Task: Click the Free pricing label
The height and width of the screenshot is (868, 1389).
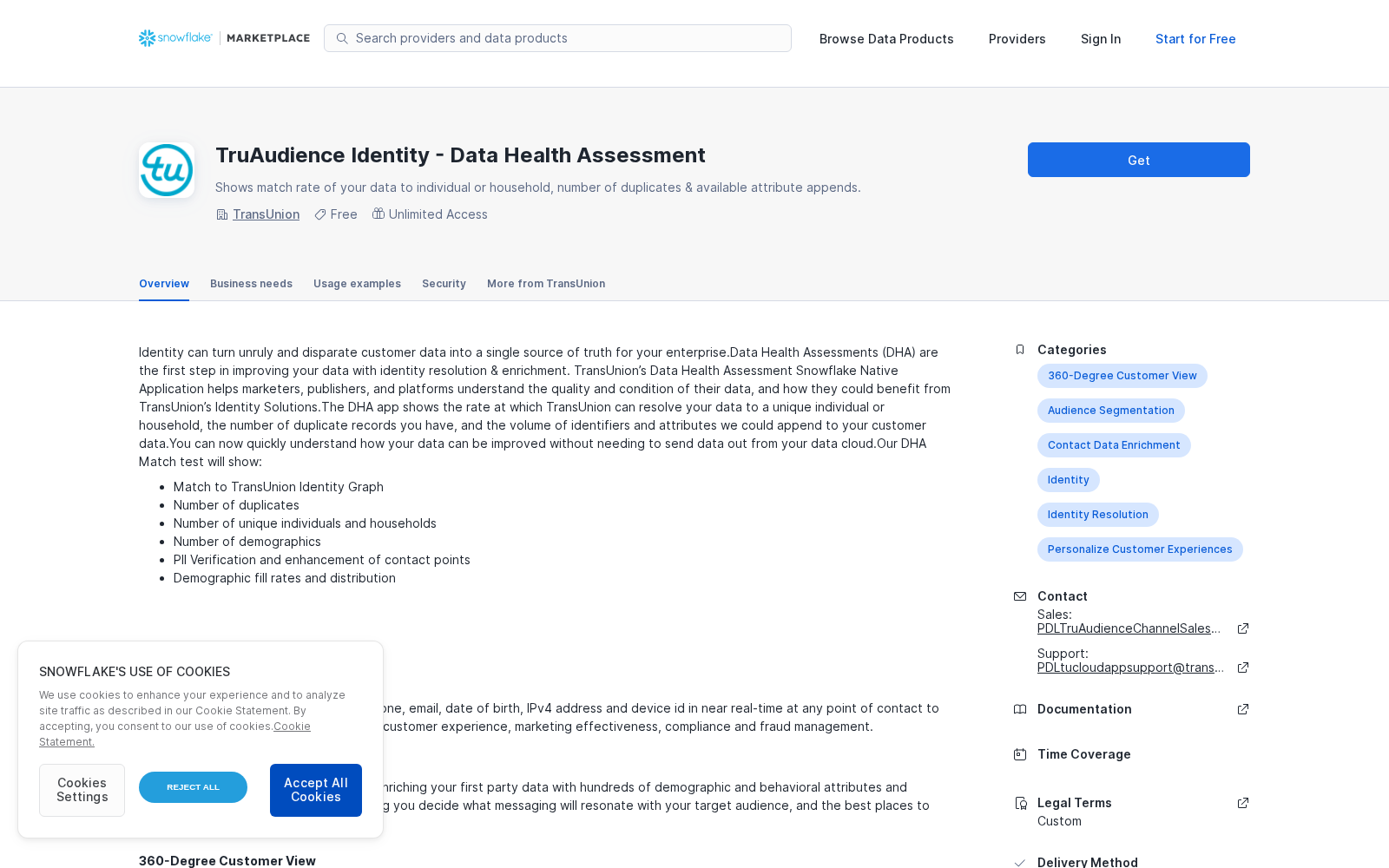Action: [344, 214]
